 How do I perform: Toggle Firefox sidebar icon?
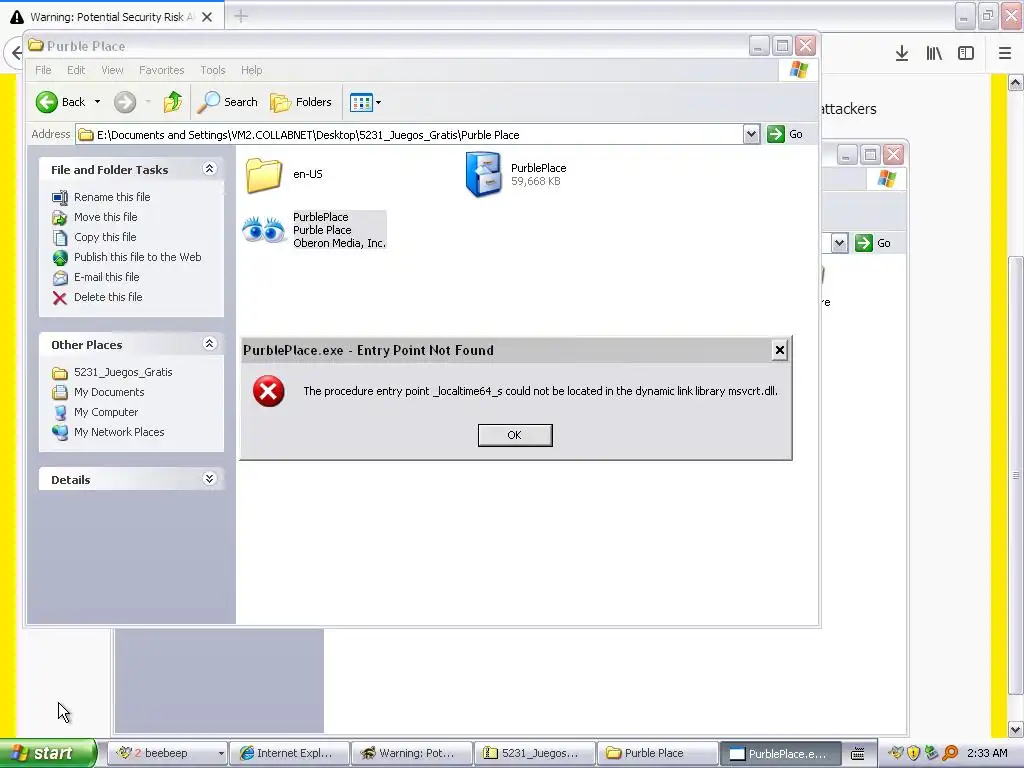966,54
